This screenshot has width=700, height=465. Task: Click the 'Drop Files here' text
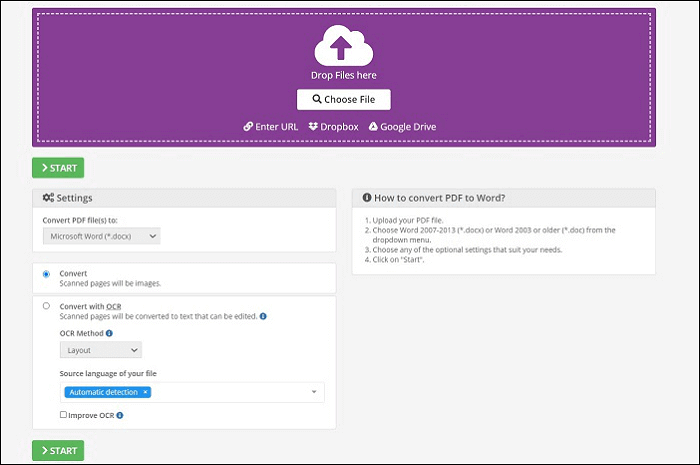point(343,75)
